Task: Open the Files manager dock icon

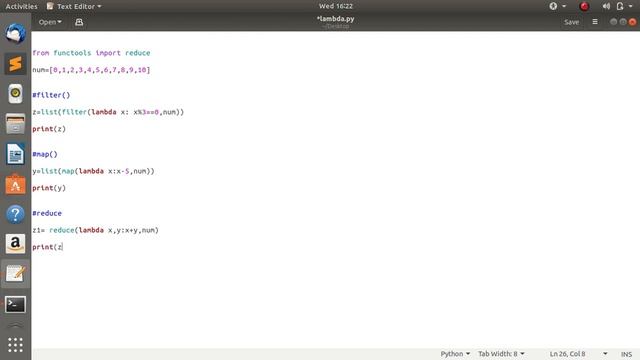Action: pyautogui.click(x=16, y=124)
